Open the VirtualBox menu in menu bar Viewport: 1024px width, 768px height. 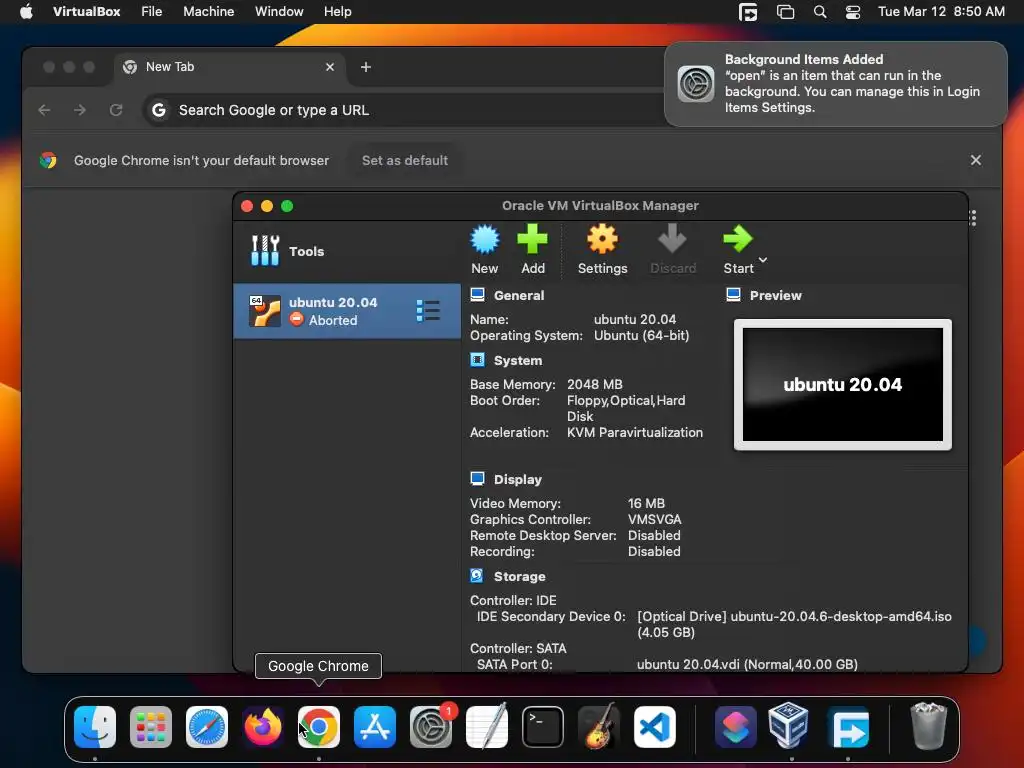tap(86, 12)
